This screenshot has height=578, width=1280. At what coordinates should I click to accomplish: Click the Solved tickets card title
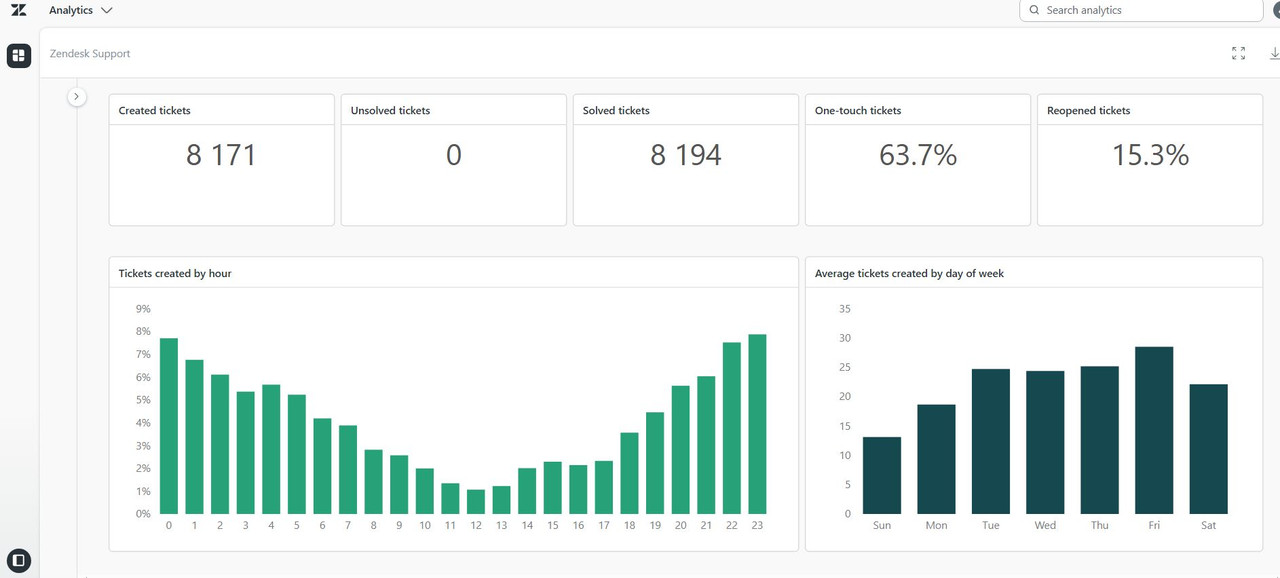pyautogui.click(x=616, y=110)
